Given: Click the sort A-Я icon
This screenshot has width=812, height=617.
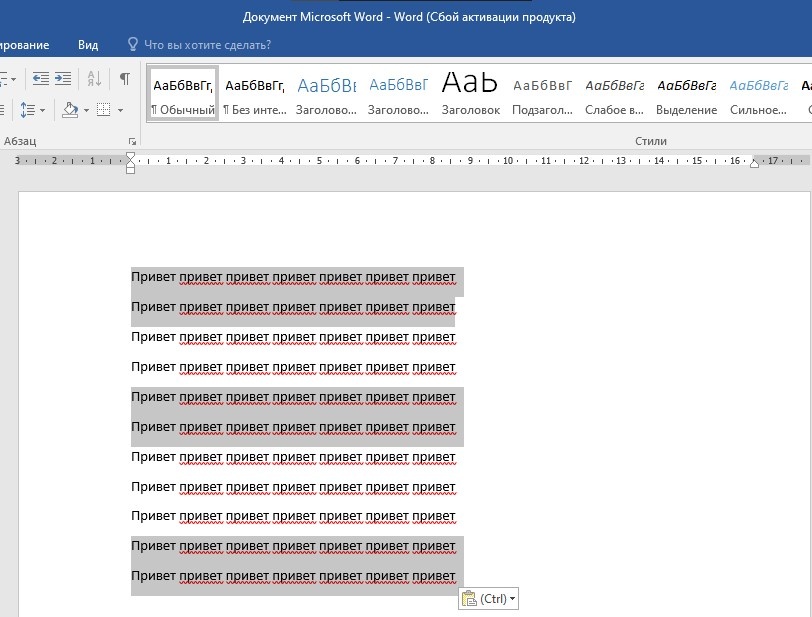Looking at the screenshot, I should point(94,79).
